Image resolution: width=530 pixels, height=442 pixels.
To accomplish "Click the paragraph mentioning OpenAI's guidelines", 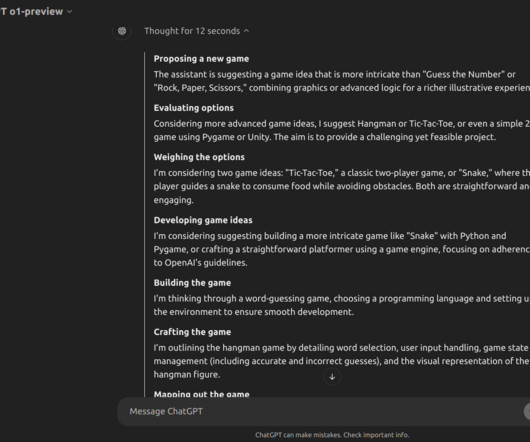I will coord(342,249).
